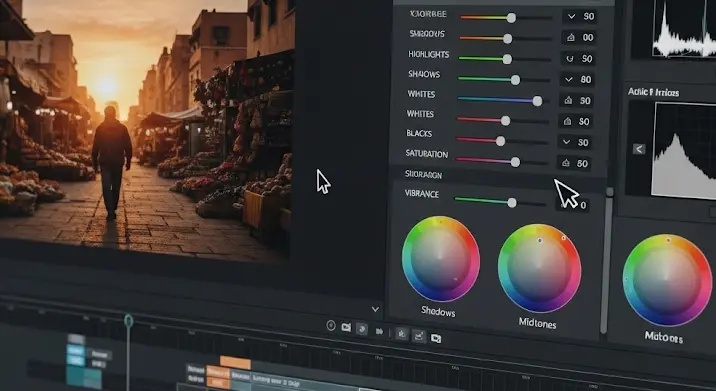Click the Adic Frrizas panel title
Screen dimensions: 716x391
[653, 92]
